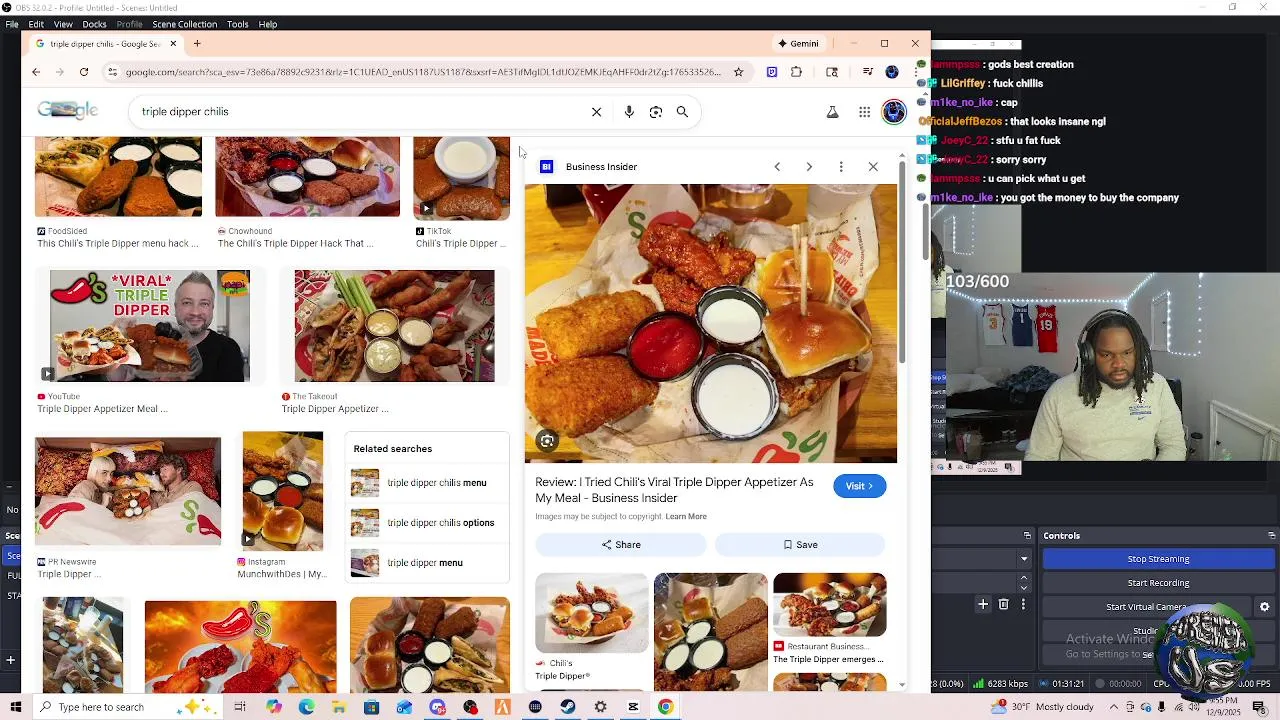Screen dimensions: 1280x720
Task: Open Steam from the taskbar
Action: click(x=568, y=707)
